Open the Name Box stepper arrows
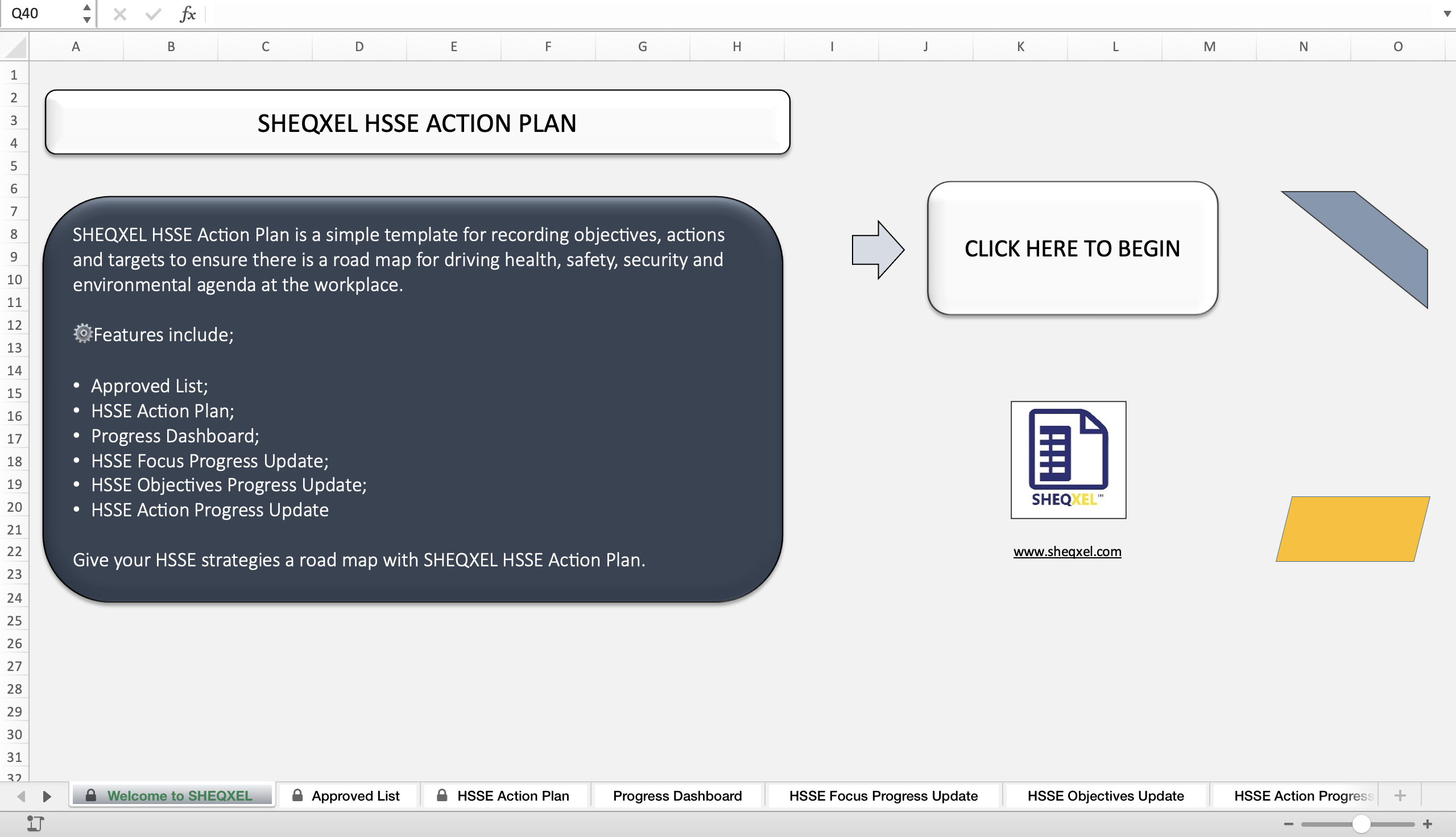 [x=87, y=13]
